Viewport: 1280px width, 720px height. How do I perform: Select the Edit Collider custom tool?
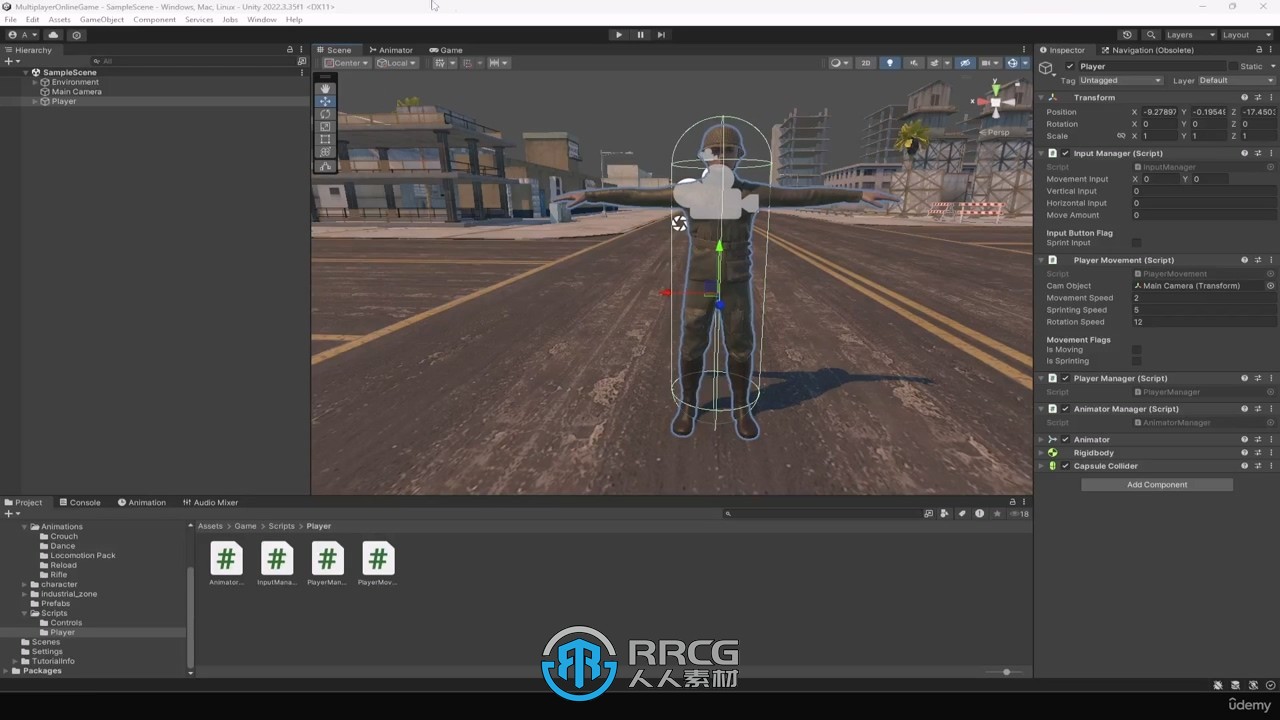325,167
